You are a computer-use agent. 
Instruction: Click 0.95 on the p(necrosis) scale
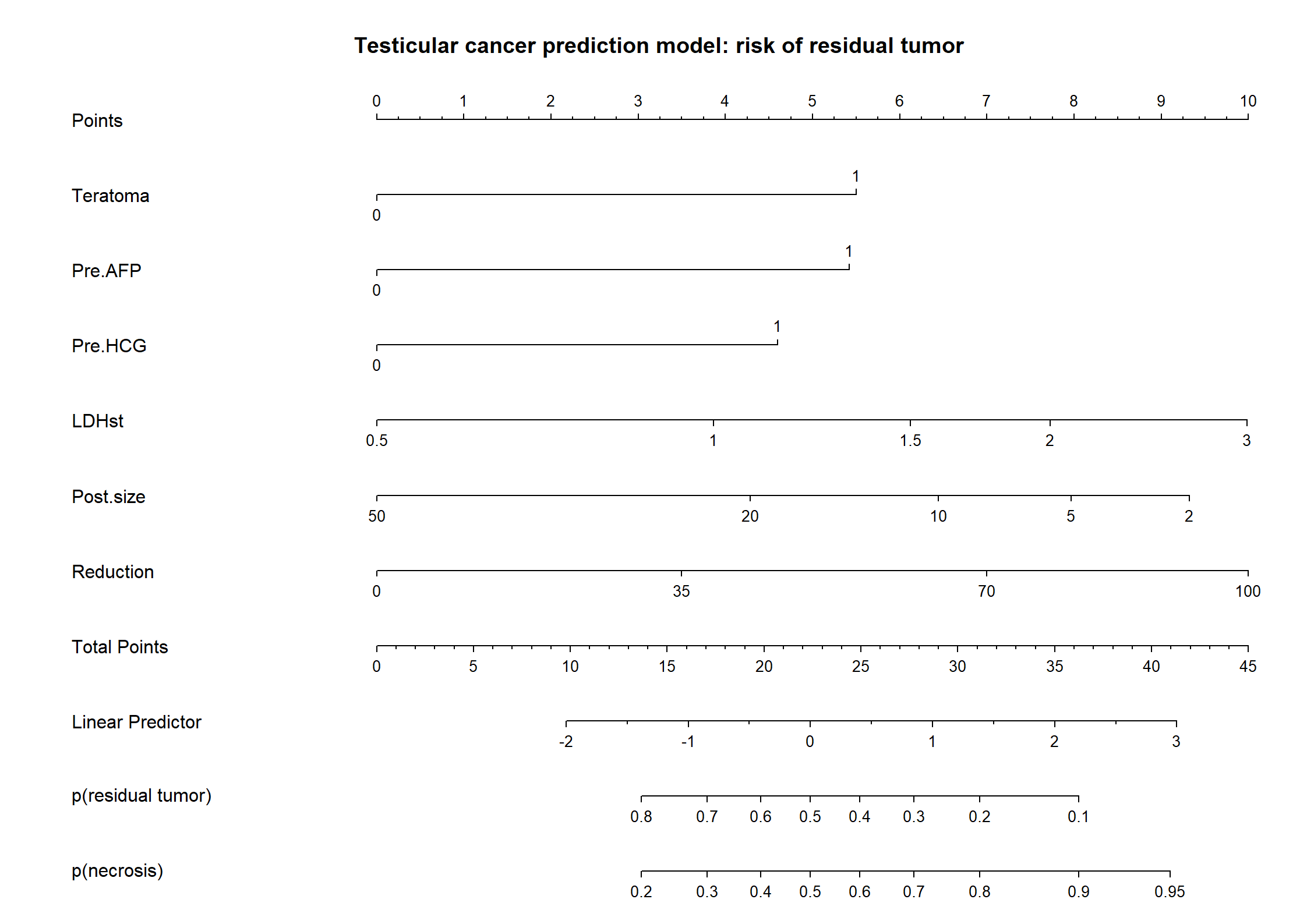pyautogui.click(x=1170, y=892)
